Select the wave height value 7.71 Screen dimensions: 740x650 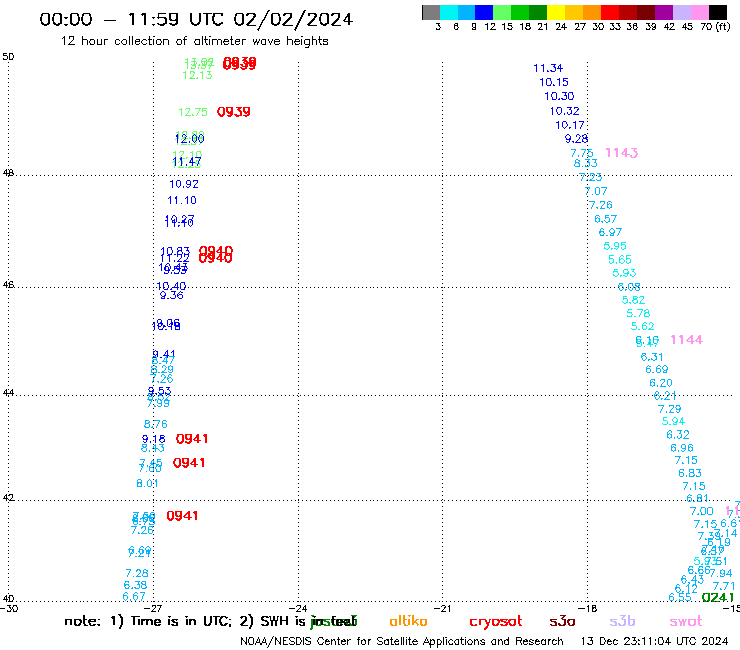724,586
